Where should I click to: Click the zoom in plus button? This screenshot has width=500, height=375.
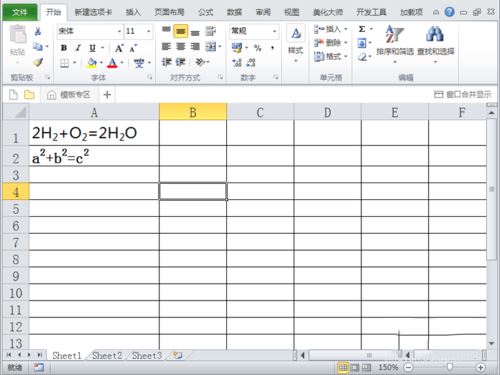(480, 367)
